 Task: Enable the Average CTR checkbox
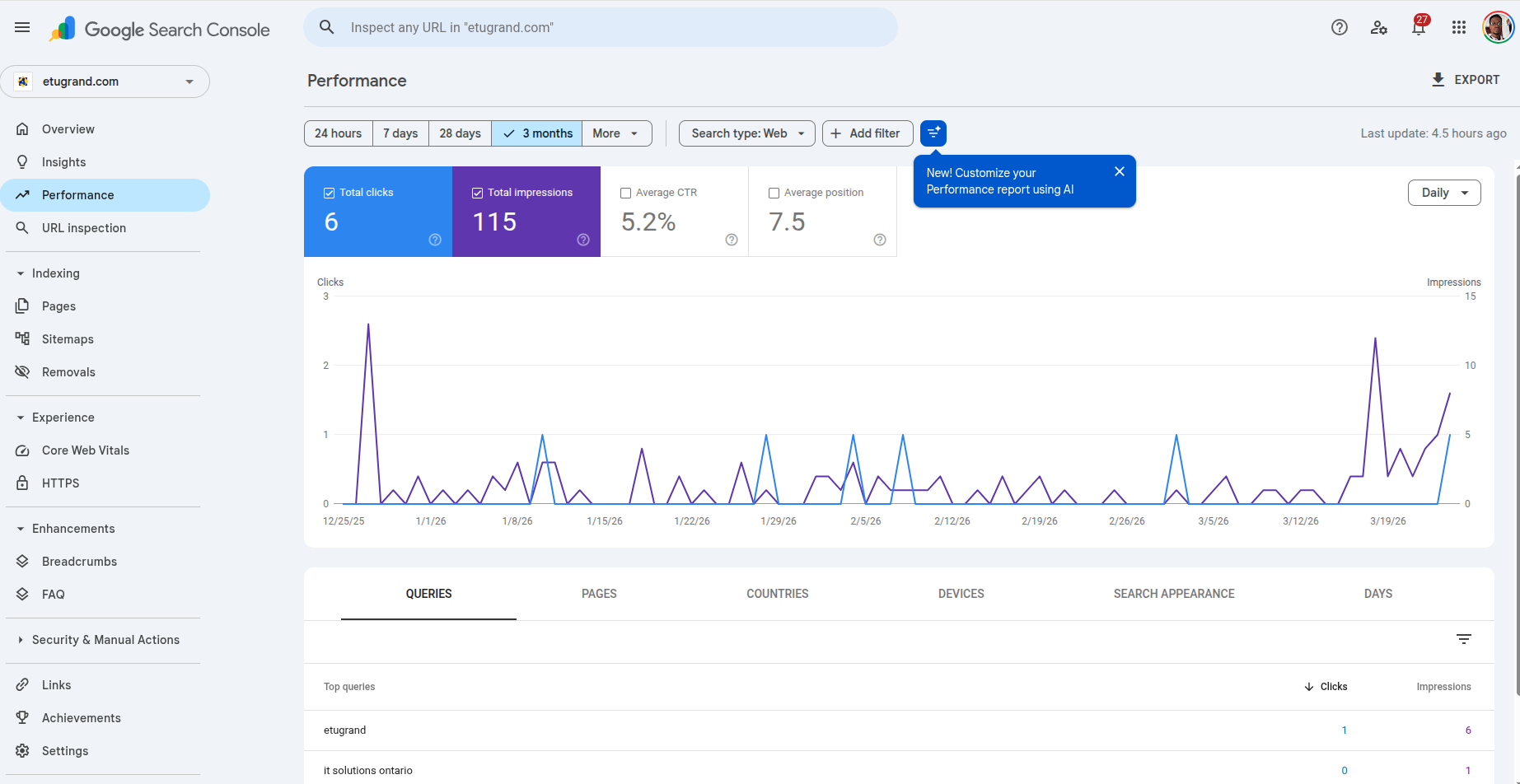pyautogui.click(x=625, y=193)
